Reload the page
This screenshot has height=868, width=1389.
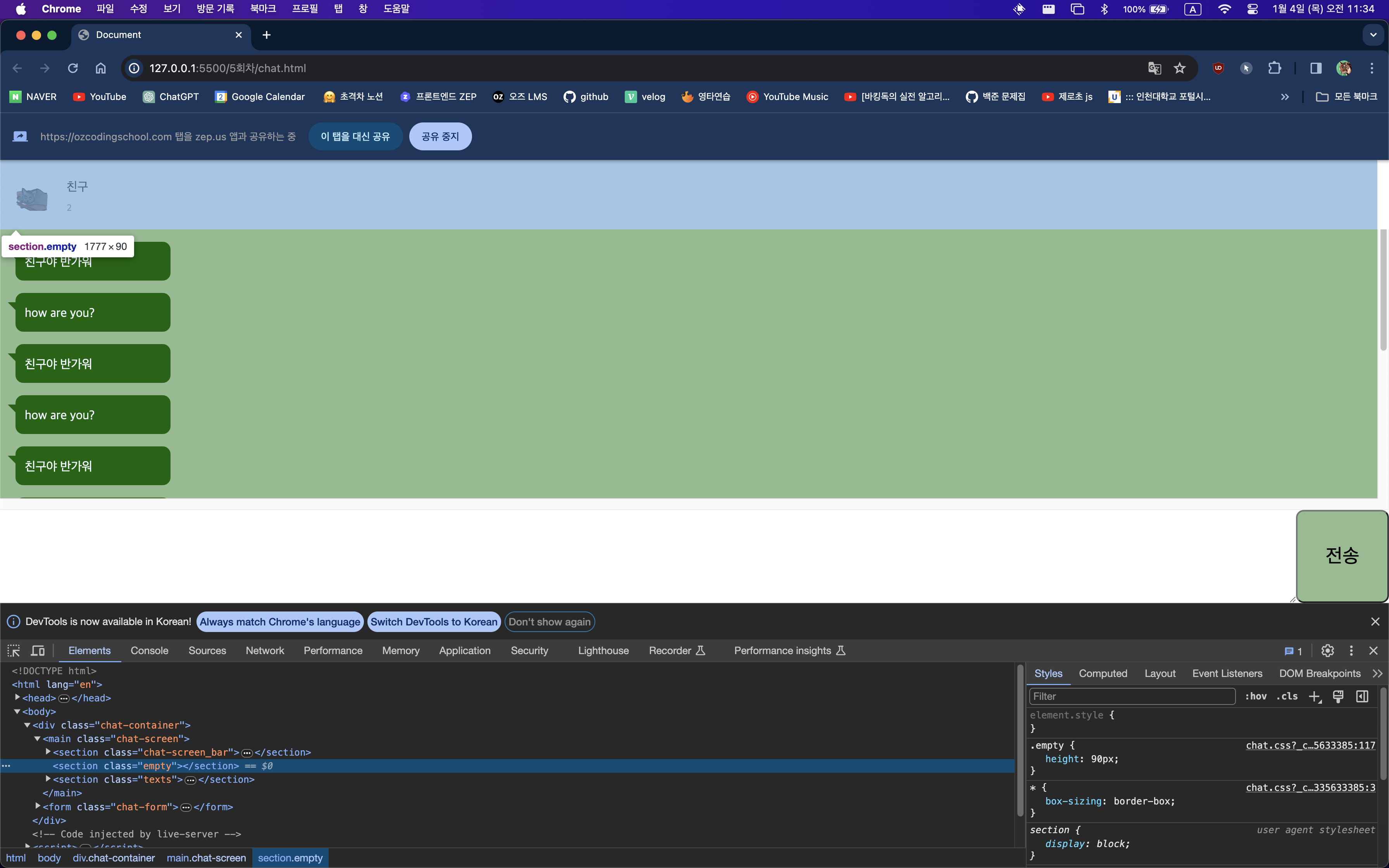point(73,68)
